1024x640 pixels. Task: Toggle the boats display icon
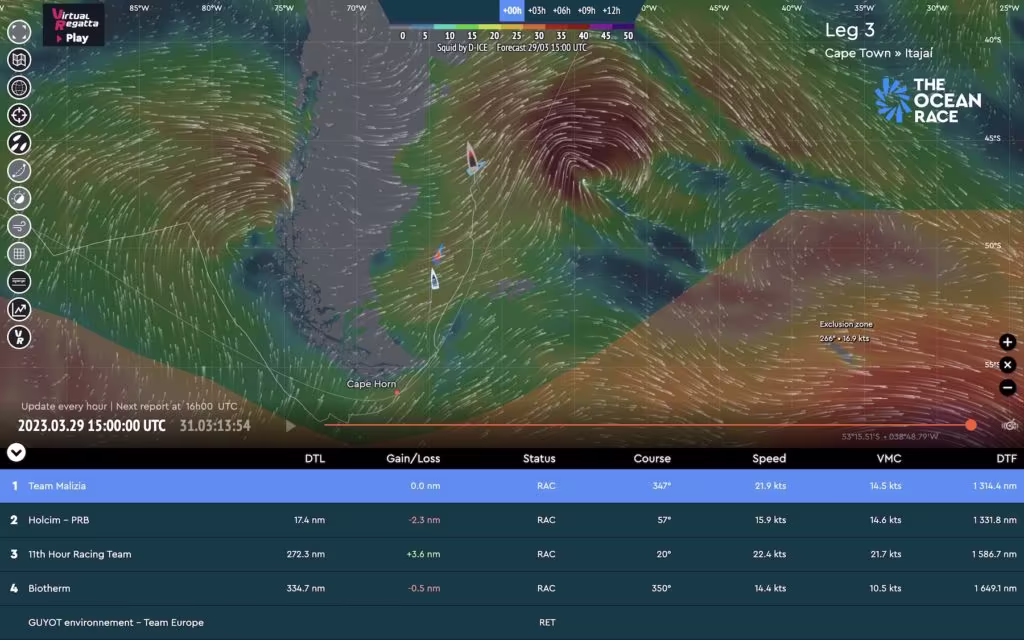[19, 143]
